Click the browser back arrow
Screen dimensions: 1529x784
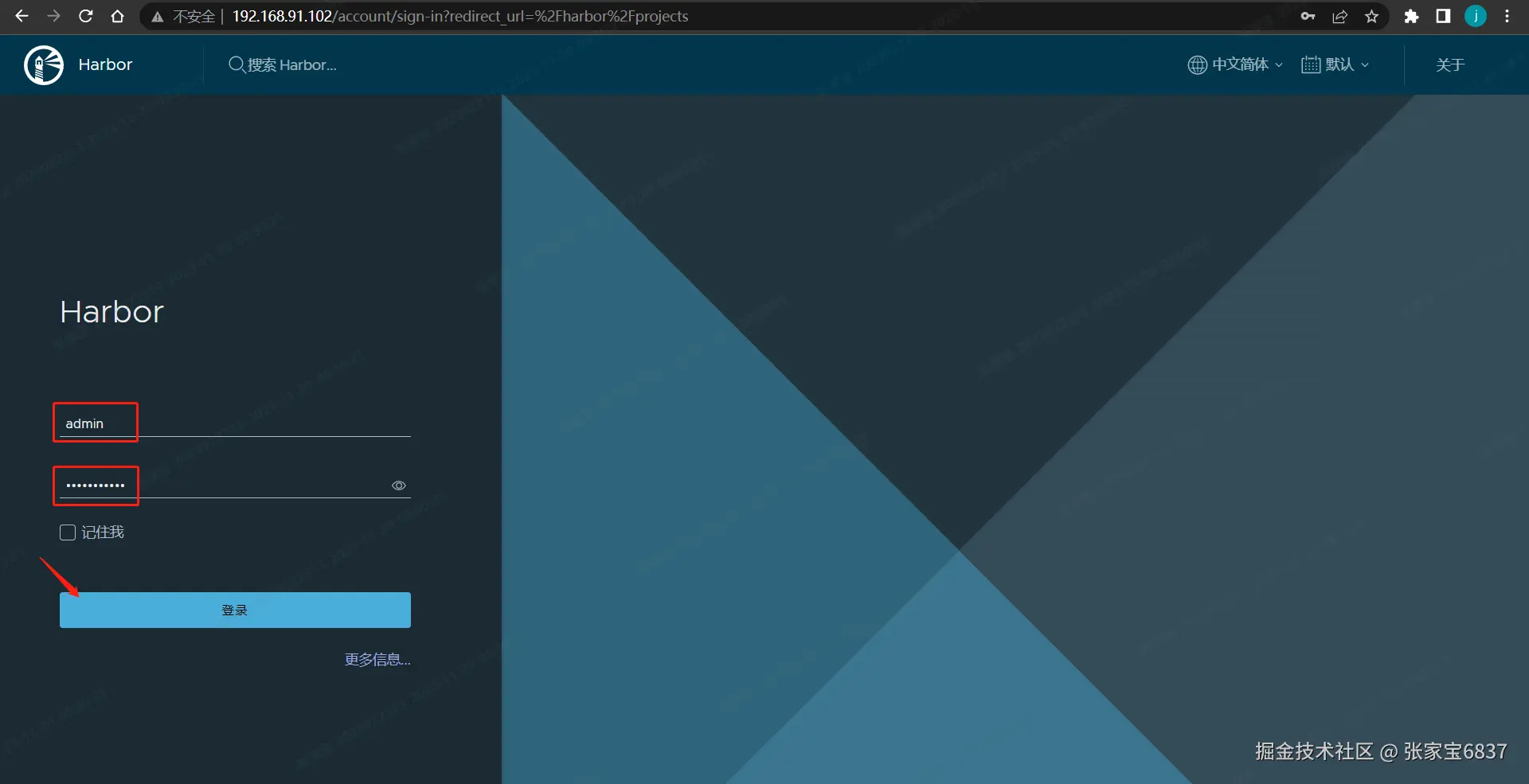pos(22,16)
